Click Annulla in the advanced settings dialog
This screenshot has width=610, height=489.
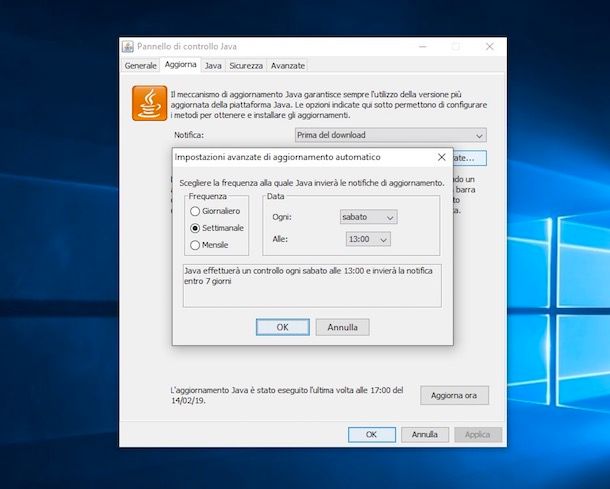tap(342, 327)
